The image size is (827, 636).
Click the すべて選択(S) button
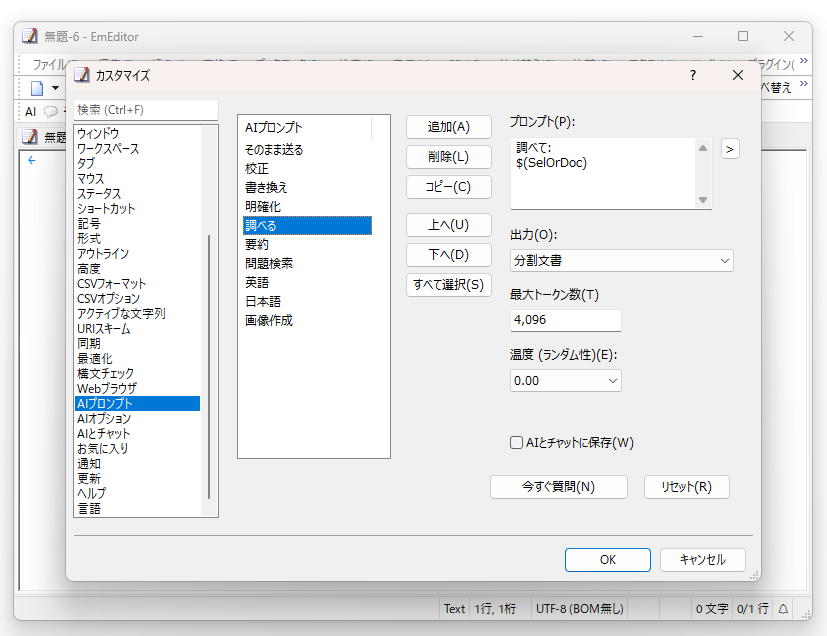click(x=448, y=285)
